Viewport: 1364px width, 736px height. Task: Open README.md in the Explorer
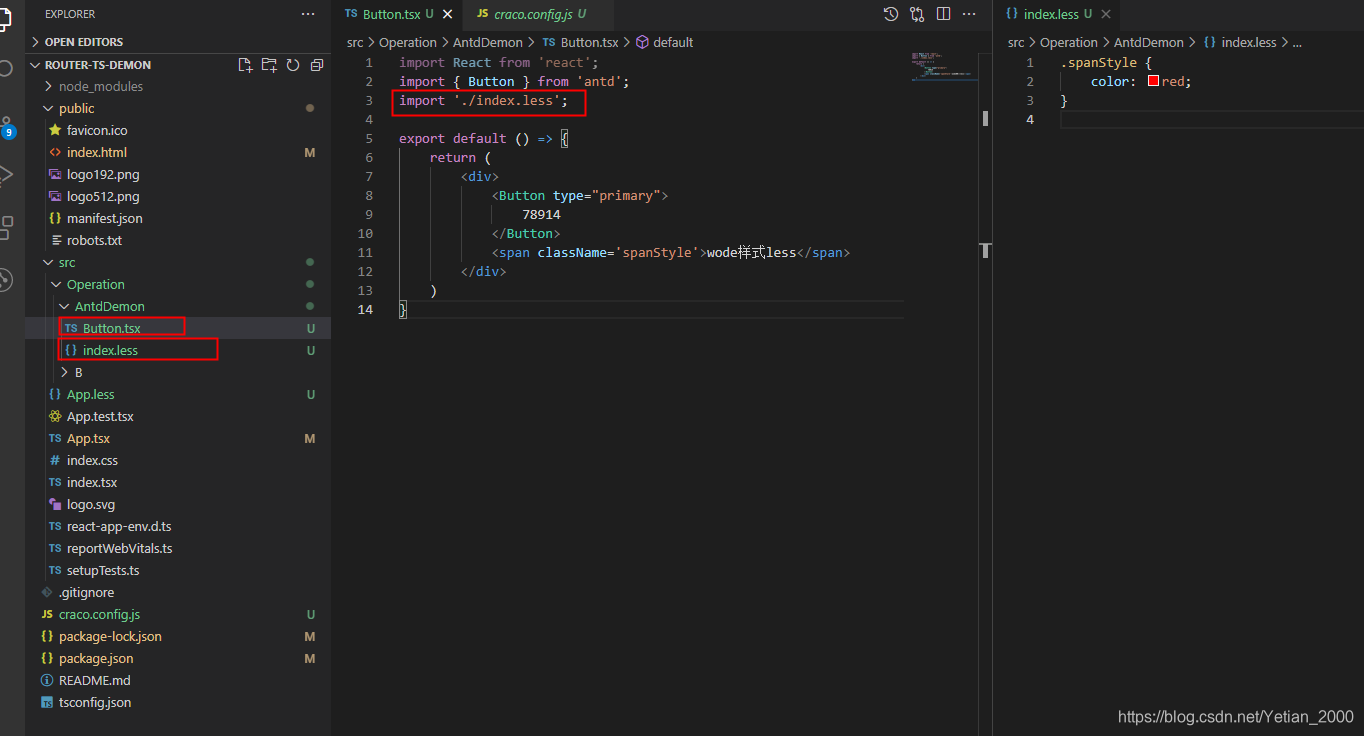pyautogui.click(x=94, y=681)
